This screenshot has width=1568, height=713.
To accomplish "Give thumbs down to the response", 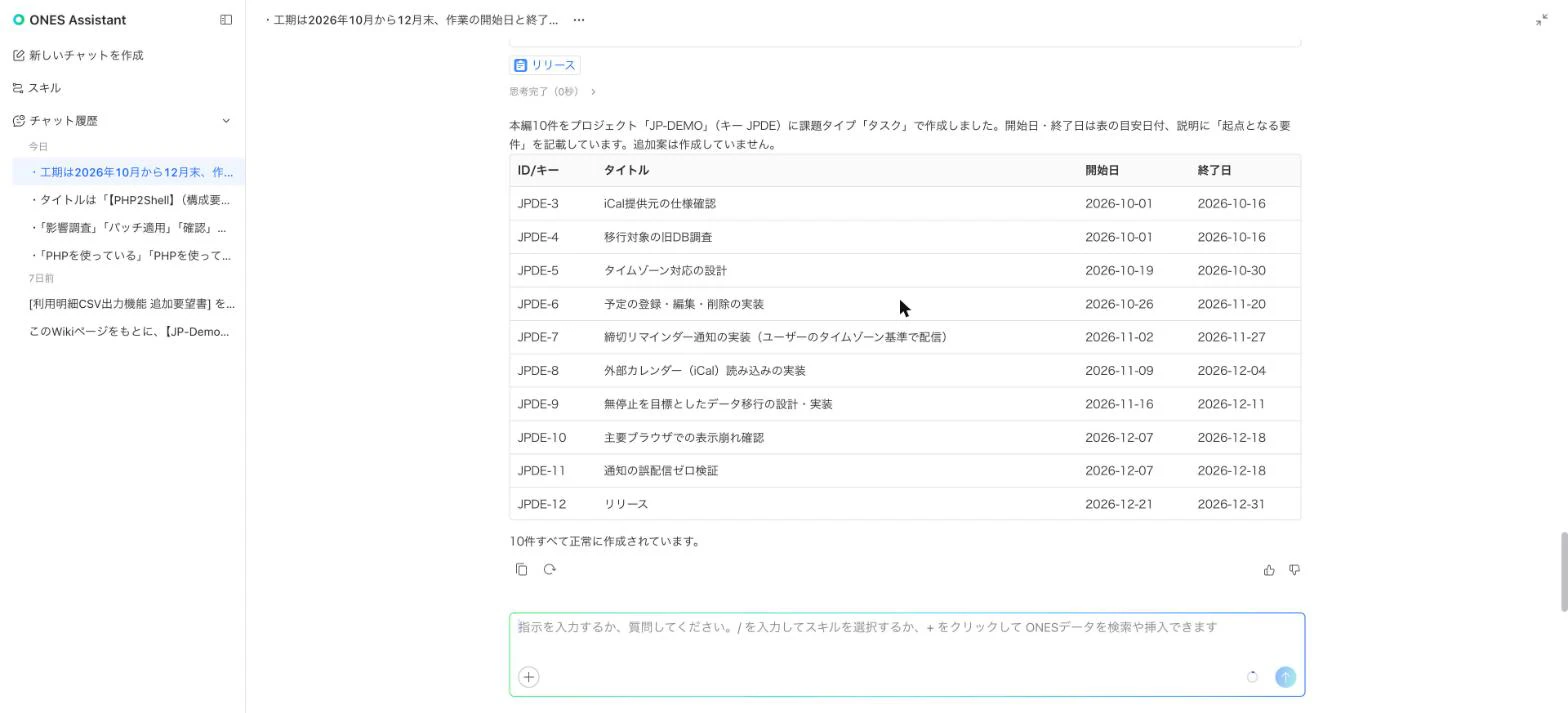I will pyautogui.click(x=1294, y=570).
